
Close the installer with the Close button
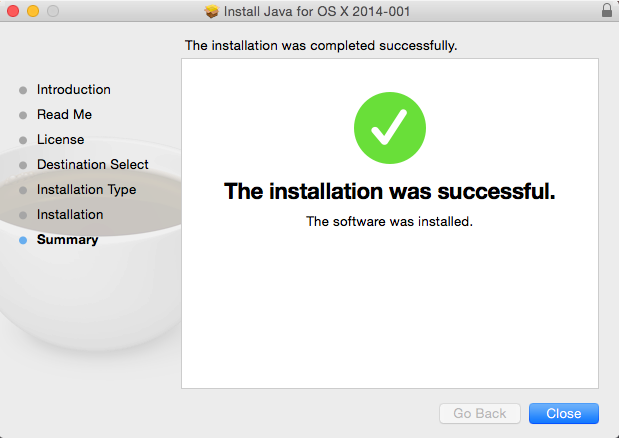pyautogui.click(x=564, y=413)
